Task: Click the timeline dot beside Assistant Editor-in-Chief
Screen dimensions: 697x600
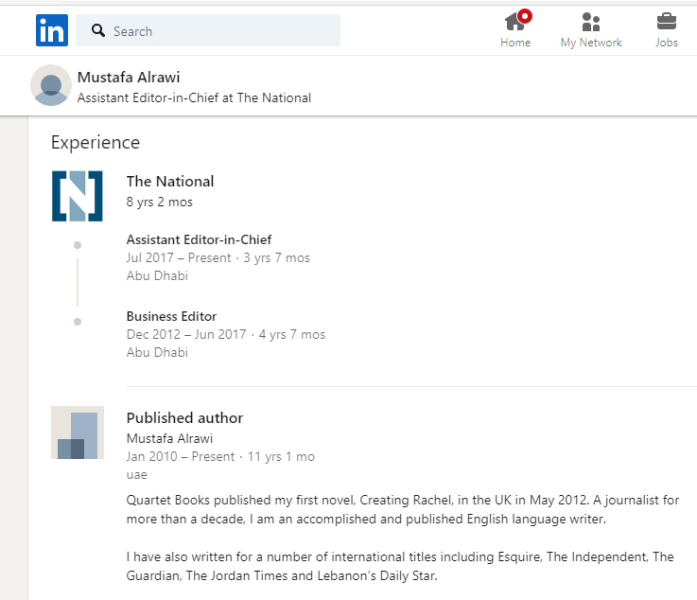Action: (77, 245)
